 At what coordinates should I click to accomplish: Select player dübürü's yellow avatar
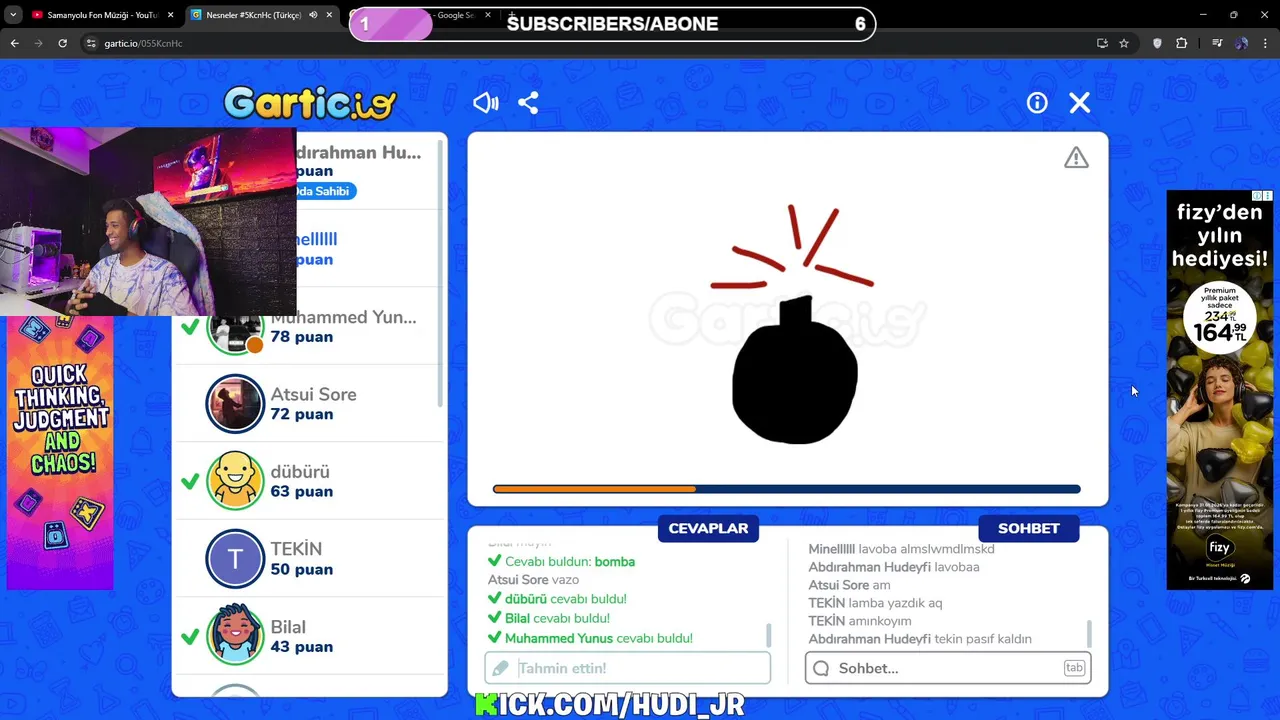click(235, 481)
